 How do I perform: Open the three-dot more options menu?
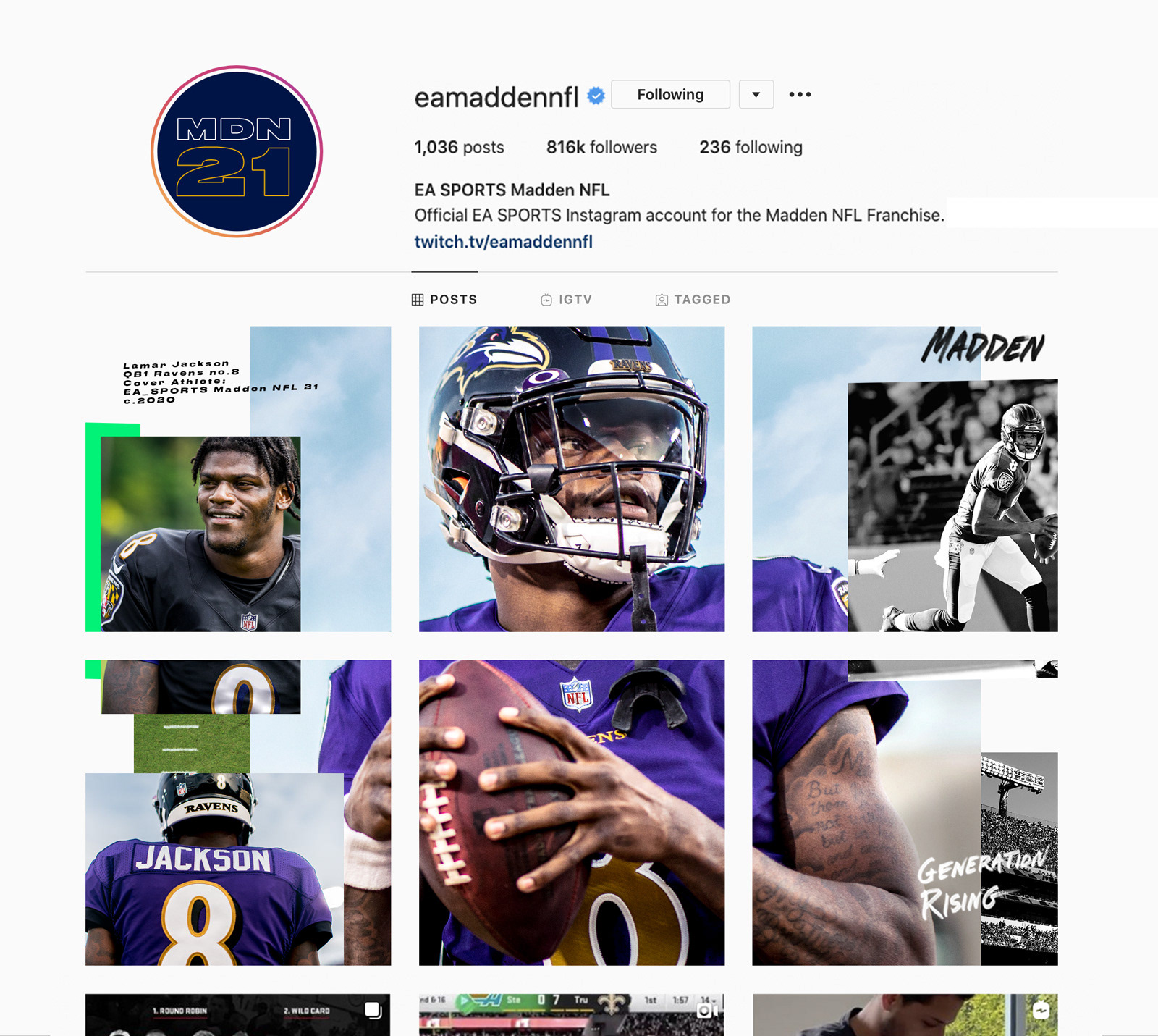(x=800, y=94)
